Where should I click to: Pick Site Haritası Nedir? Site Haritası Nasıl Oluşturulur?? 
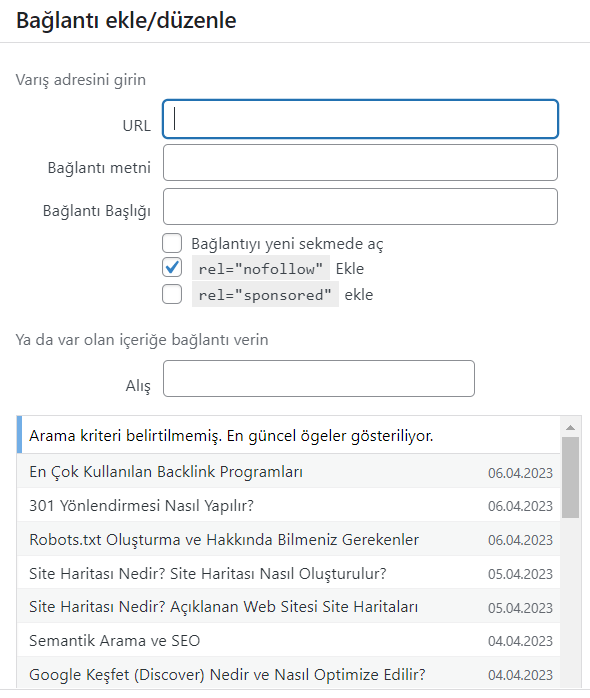tap(289, 573)
